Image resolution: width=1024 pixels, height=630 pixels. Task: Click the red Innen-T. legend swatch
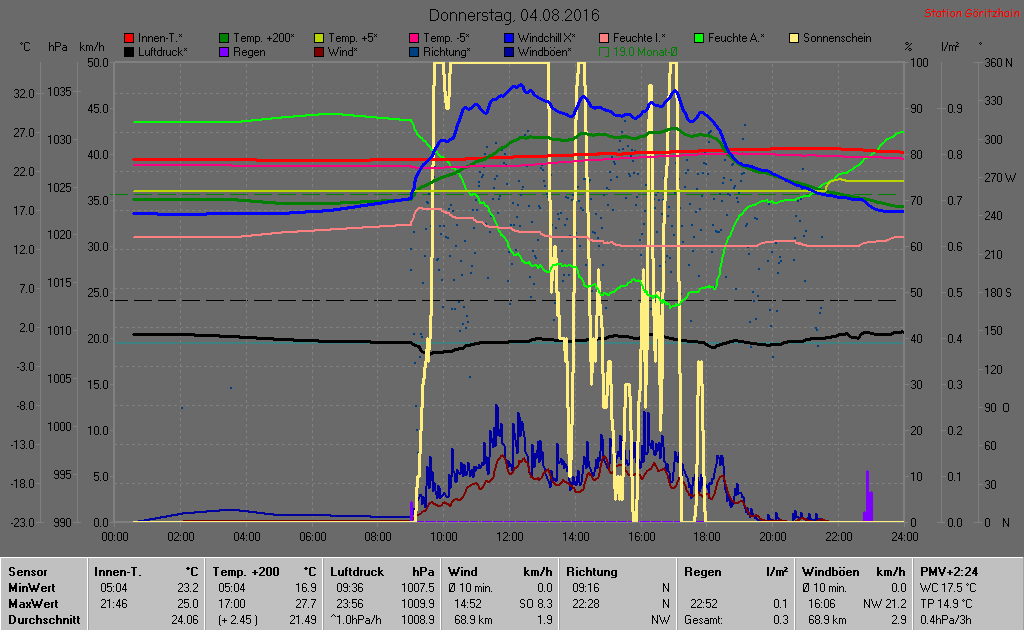129,38
